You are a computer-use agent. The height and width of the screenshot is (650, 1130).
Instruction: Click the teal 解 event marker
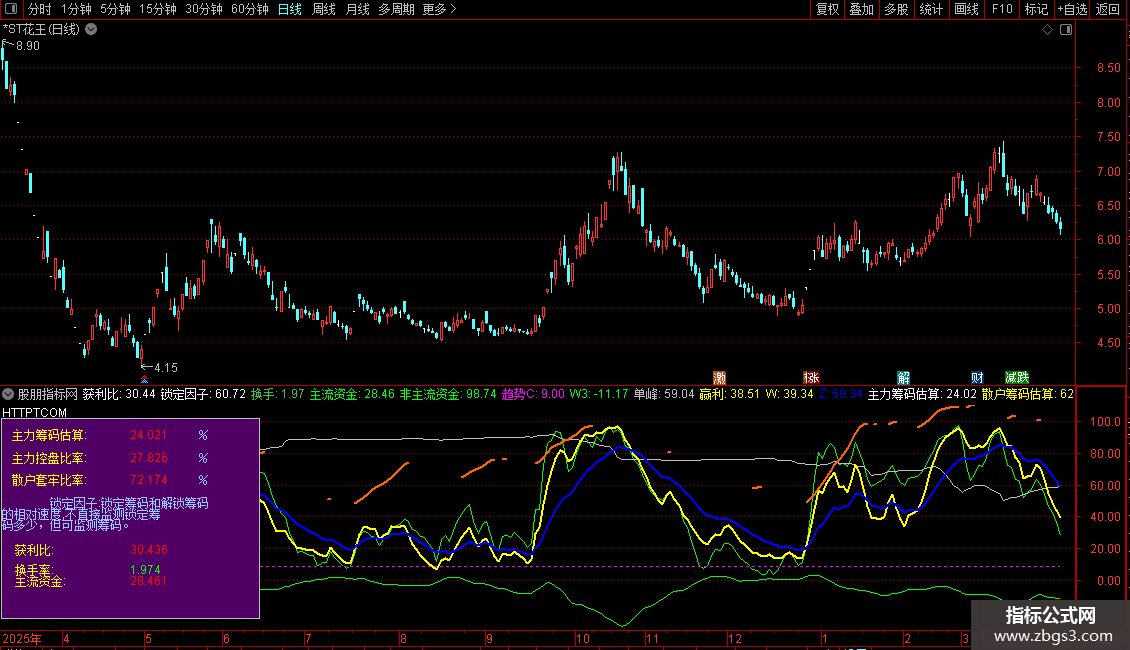click(x=904, y=378)
